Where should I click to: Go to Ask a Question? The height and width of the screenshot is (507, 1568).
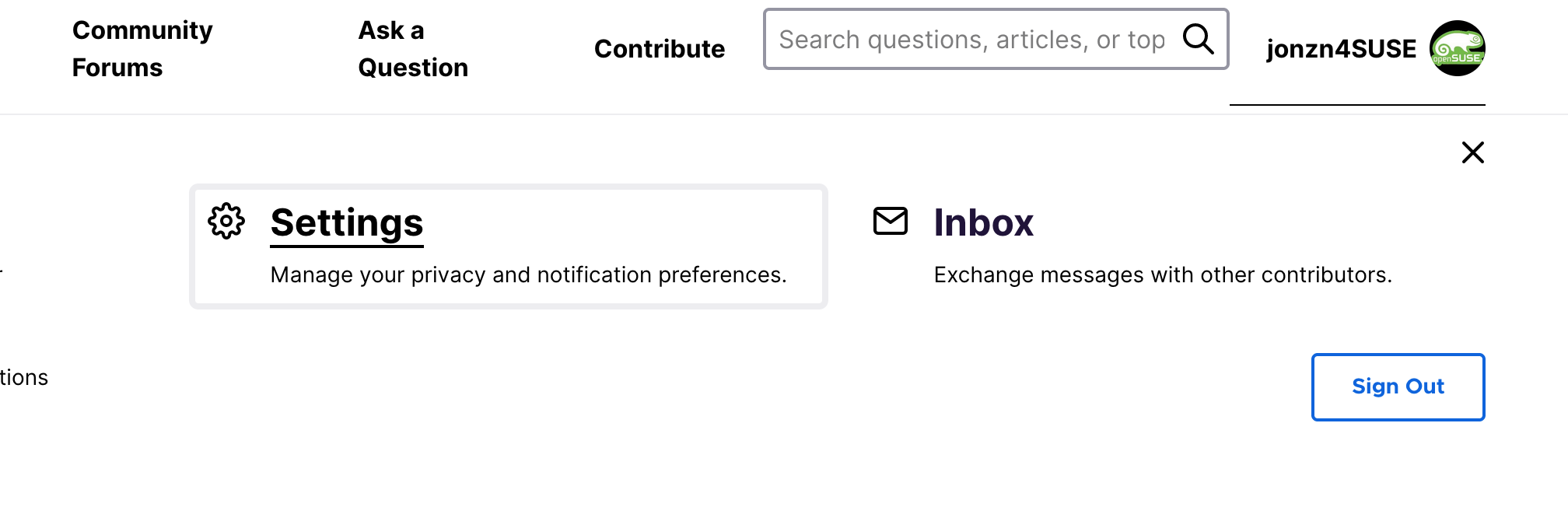point(412,48)
